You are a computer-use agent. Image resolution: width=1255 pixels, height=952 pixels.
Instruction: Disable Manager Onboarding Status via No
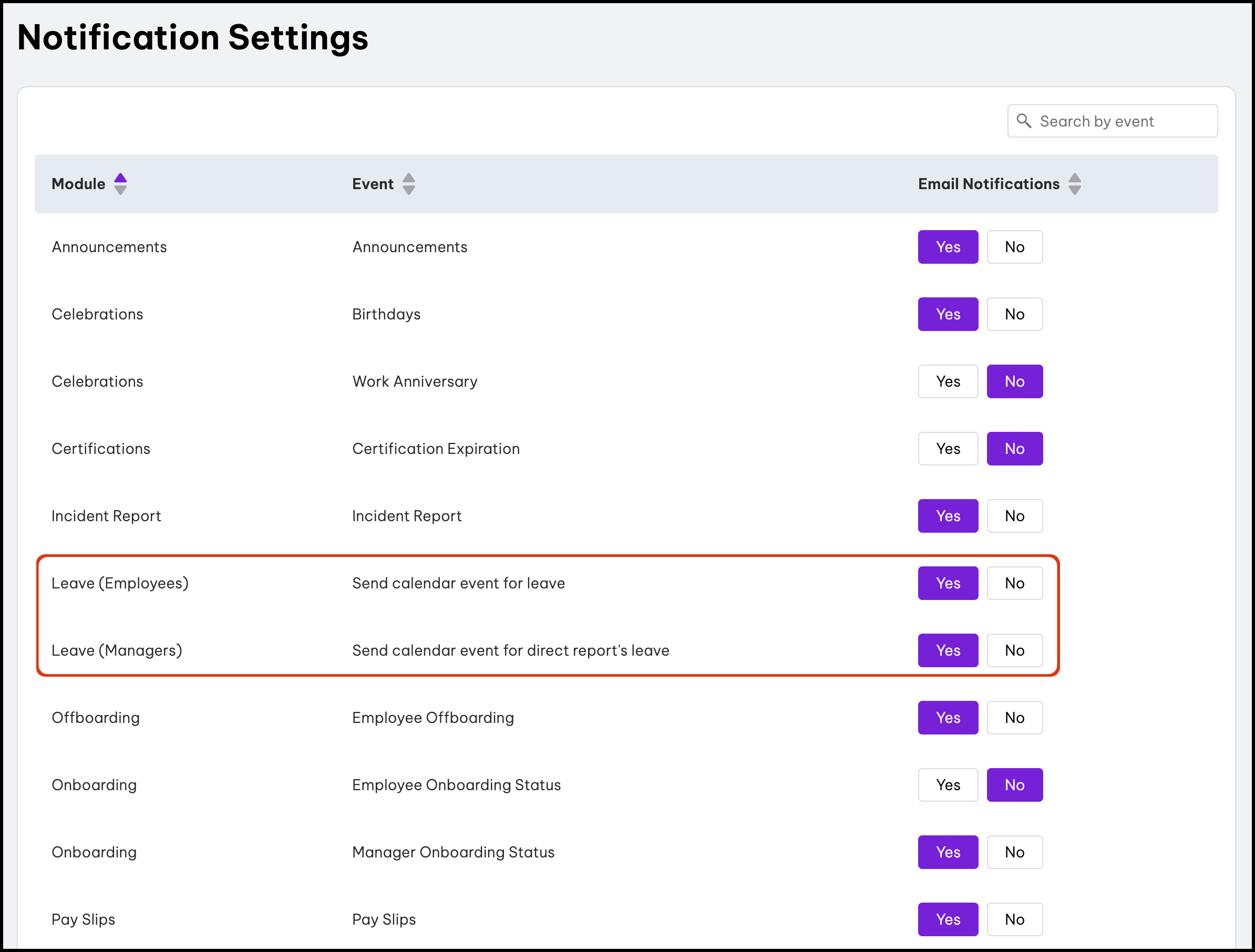1014,852
